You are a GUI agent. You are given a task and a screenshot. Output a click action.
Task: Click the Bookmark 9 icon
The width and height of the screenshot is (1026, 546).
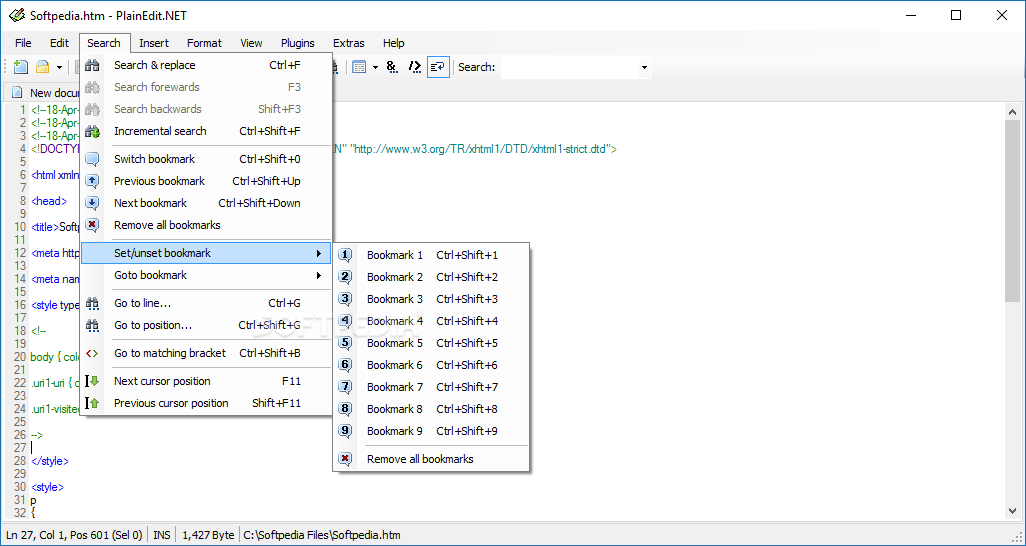pos(345,431)
